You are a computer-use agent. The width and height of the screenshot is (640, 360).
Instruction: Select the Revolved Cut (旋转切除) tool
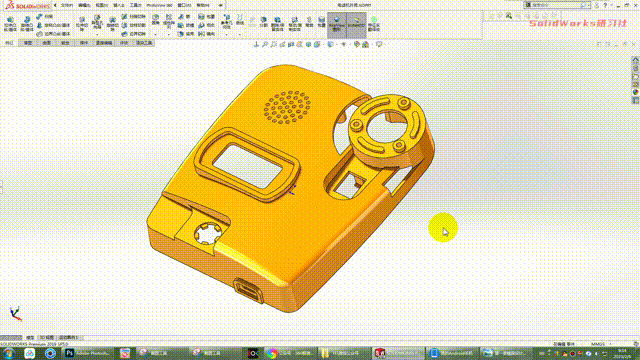(112, 24)
